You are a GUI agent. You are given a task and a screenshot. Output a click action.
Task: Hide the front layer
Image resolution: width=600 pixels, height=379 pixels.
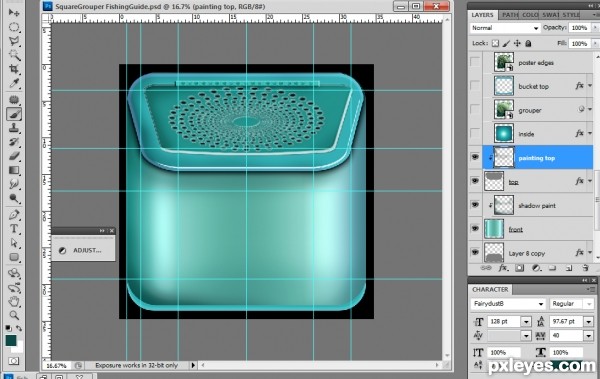(x=475, y=229)
